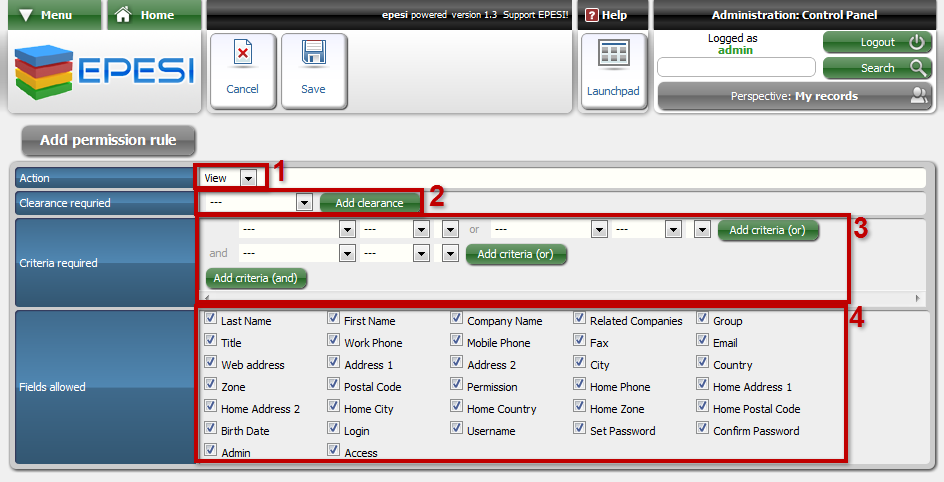Toggle the Home Phone checkbox
The height and width of the screenshot is (482, 944).
coord(579,384)
